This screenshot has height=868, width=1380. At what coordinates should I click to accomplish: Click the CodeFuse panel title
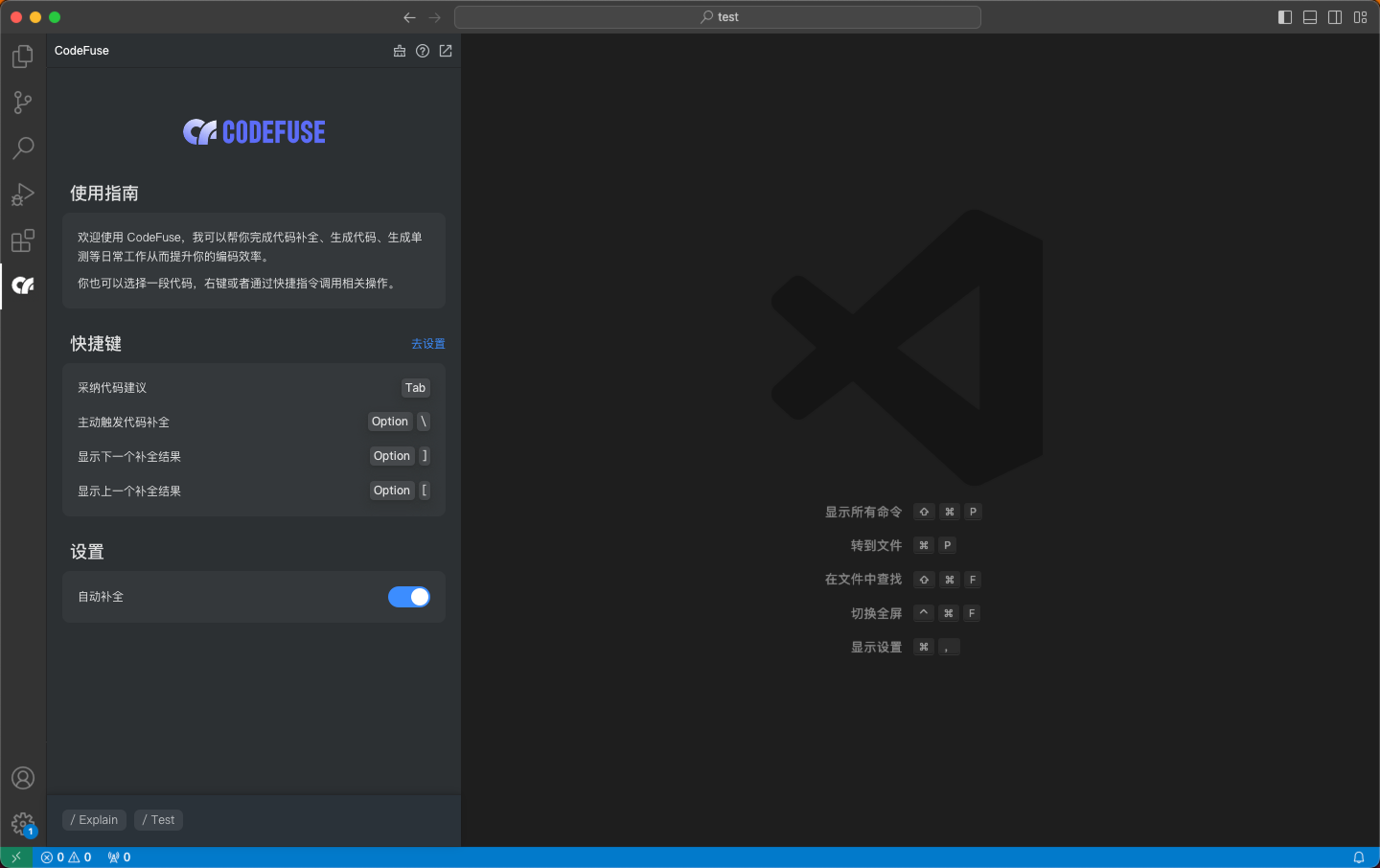click(81, 51)
